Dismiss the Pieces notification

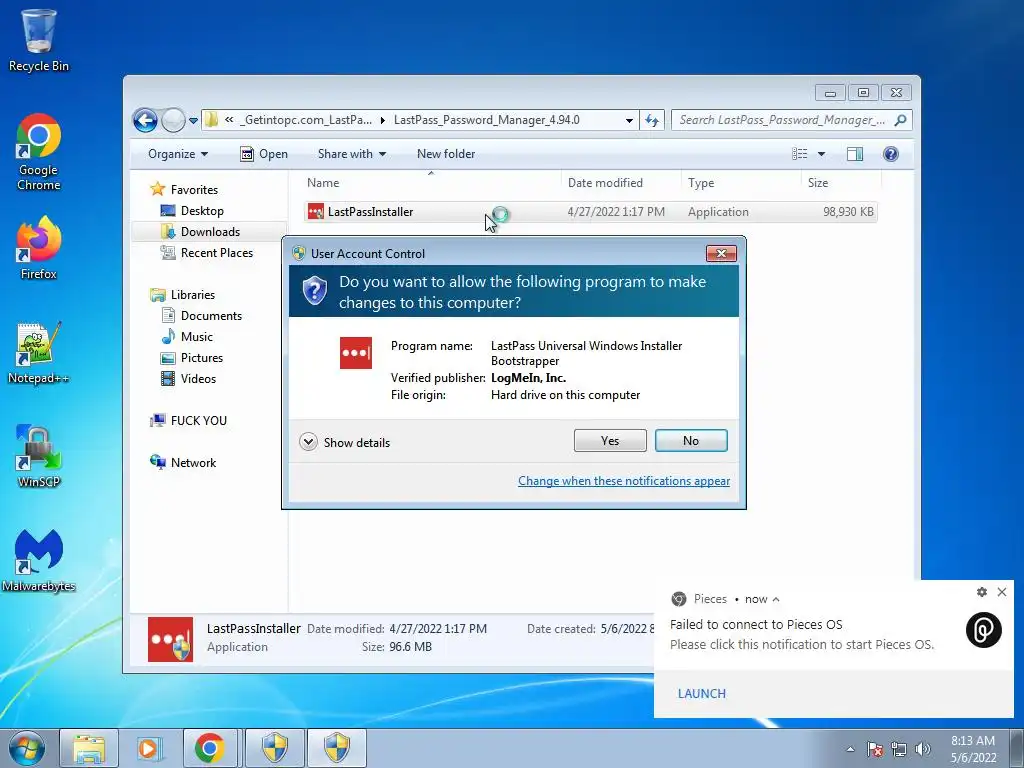click(1002, 592)
